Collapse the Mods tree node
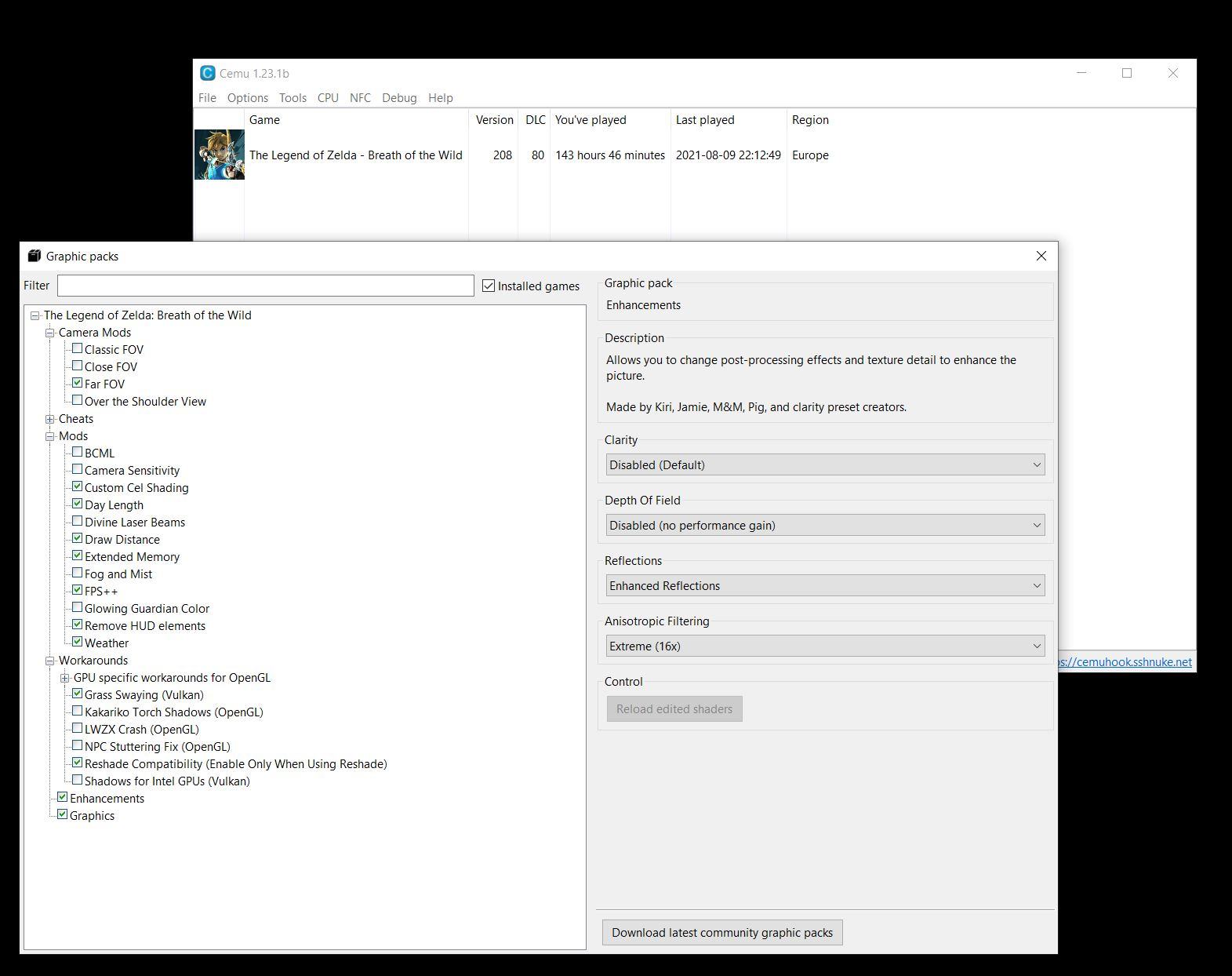This screenshot has width=1232, height=976. pos(50,436)
